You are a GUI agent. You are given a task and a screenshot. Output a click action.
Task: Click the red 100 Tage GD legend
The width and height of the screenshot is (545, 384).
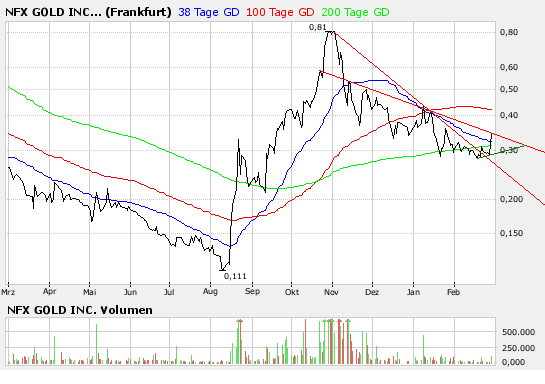coord(280,12)
